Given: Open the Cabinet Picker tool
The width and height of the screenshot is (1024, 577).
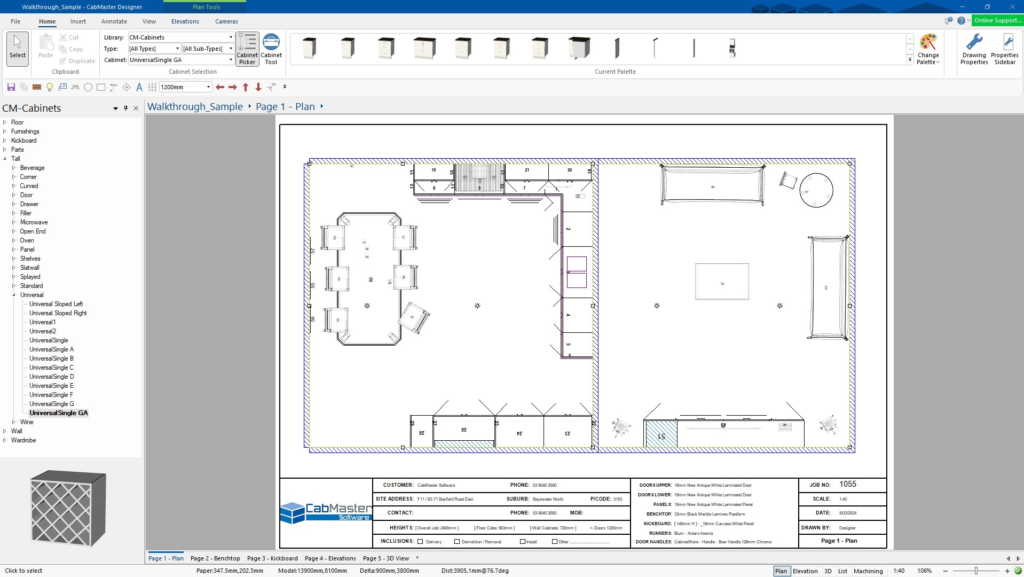Looking at the screenshot, I should click(x=247, y=48).
